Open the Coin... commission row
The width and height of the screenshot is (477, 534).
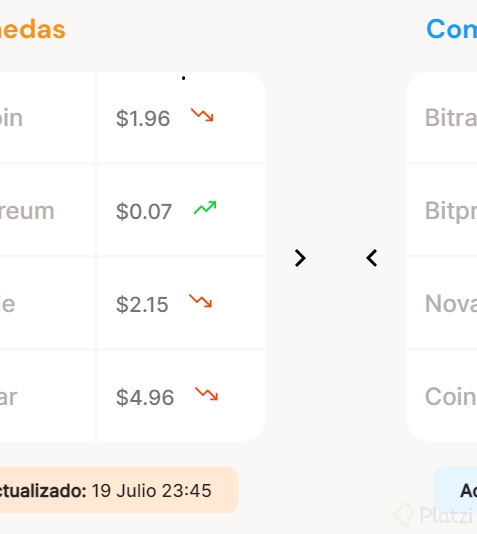click(x=442, y=396)
